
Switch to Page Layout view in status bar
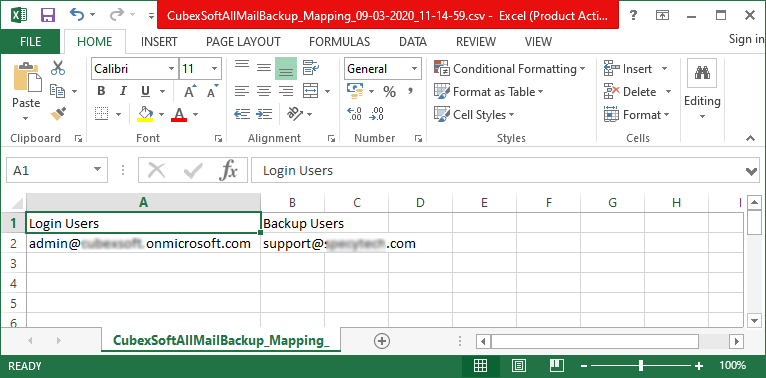pos(519,365)
